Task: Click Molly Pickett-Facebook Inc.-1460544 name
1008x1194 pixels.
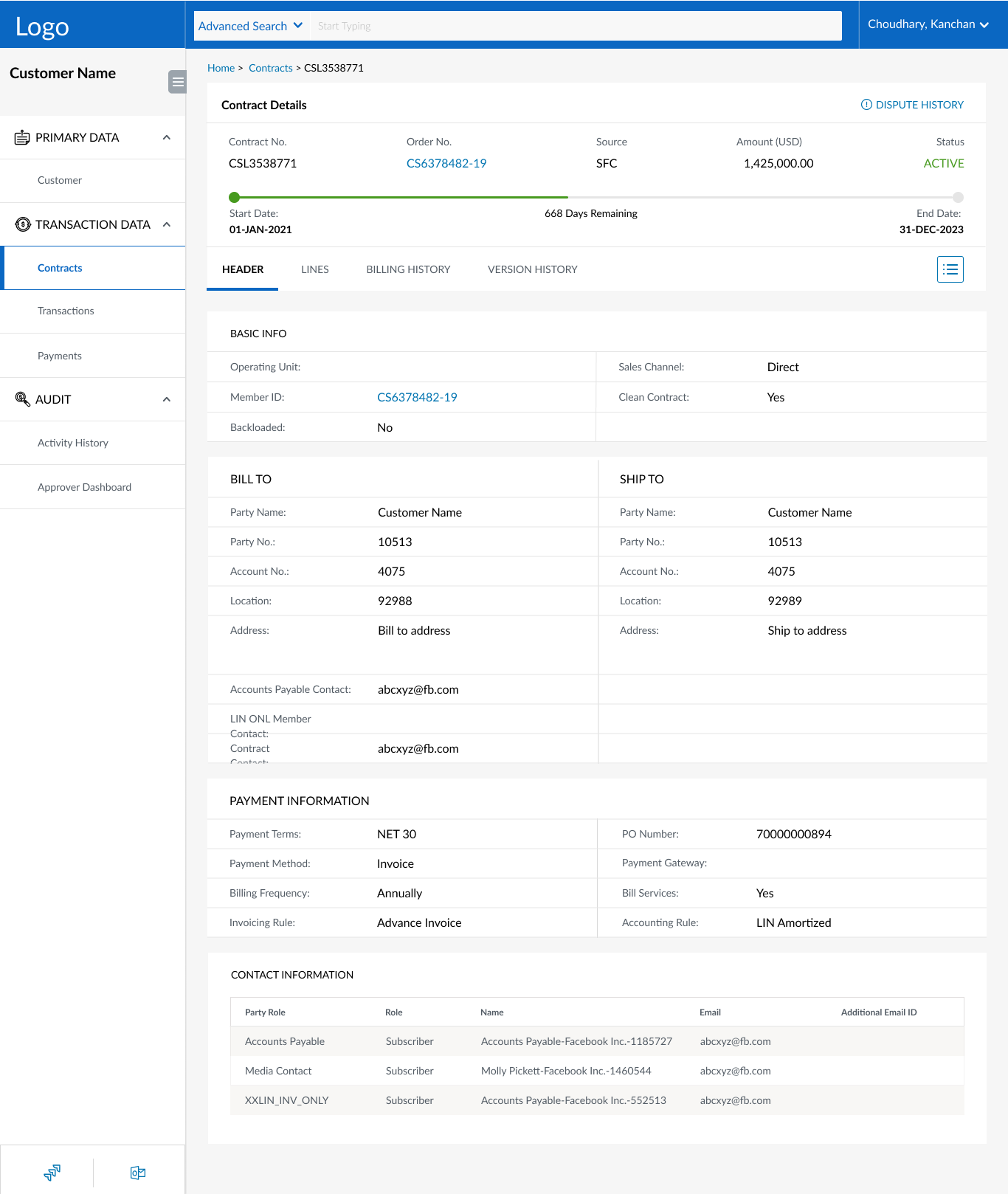Action: 566,1071
